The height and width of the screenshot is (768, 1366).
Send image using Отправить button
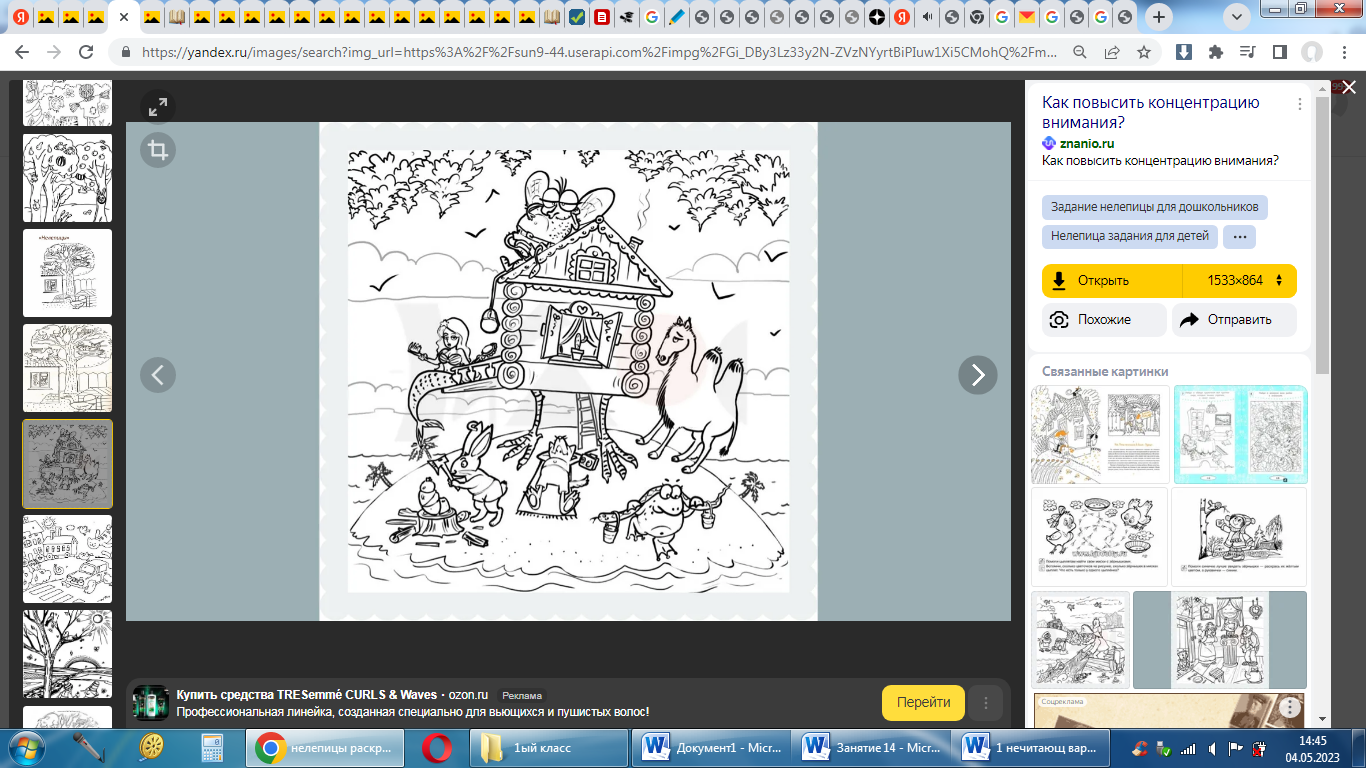[x=1234, y=320]
